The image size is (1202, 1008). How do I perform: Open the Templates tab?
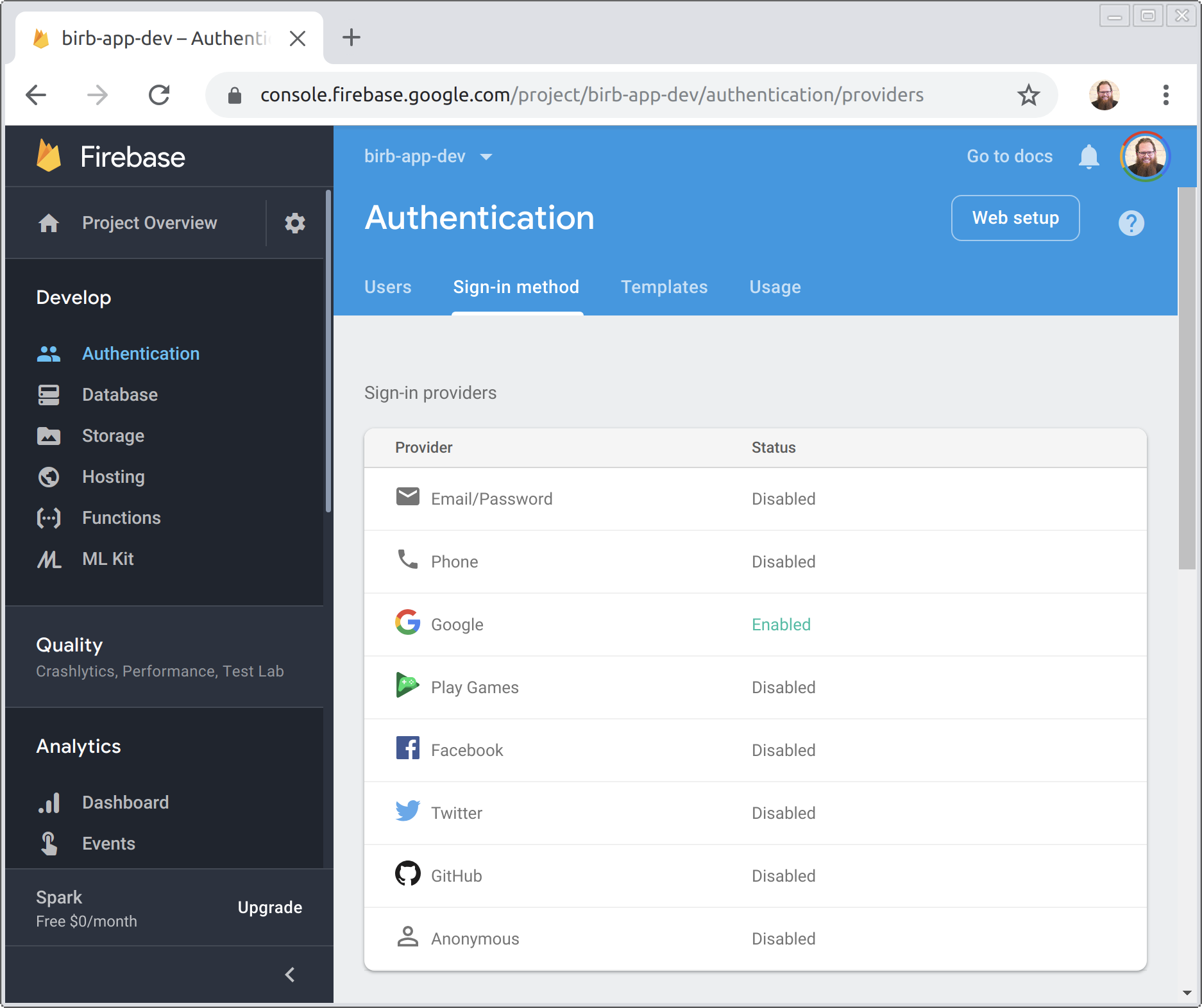click(x=664, y=287)
